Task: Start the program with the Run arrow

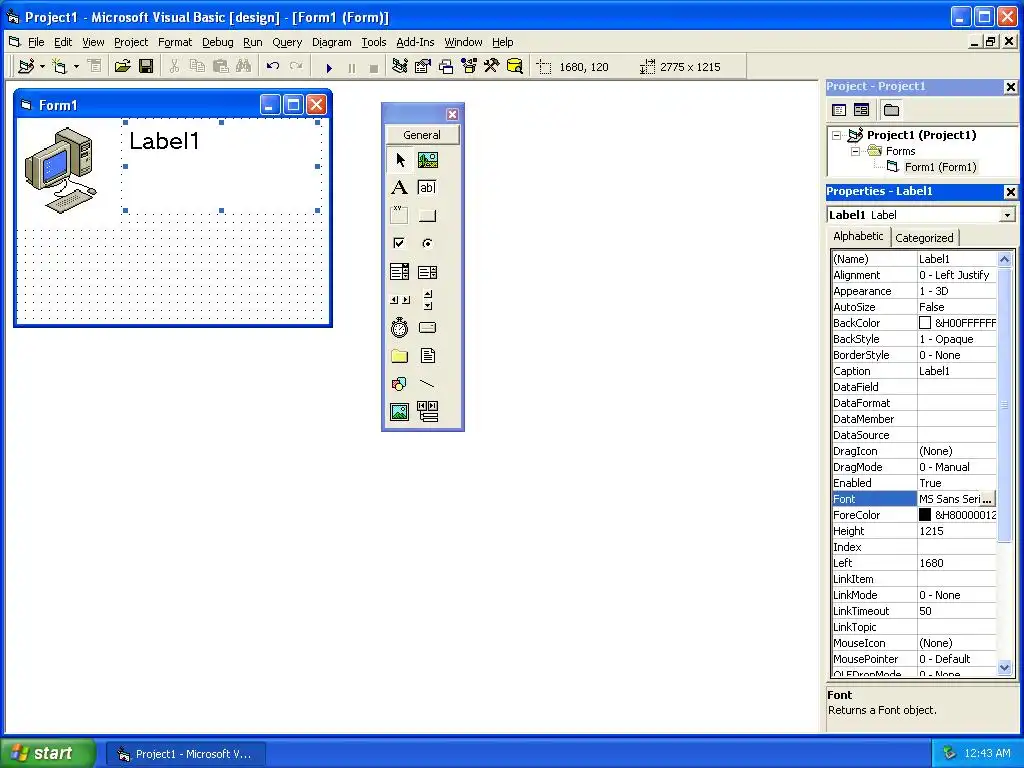Action: point(328,67)
